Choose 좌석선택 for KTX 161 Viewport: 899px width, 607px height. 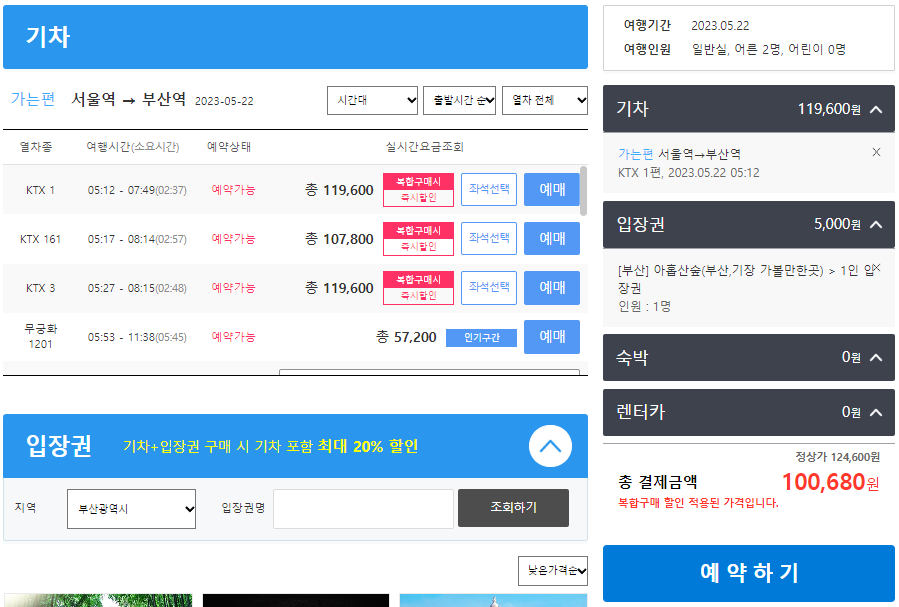(488, 238)
